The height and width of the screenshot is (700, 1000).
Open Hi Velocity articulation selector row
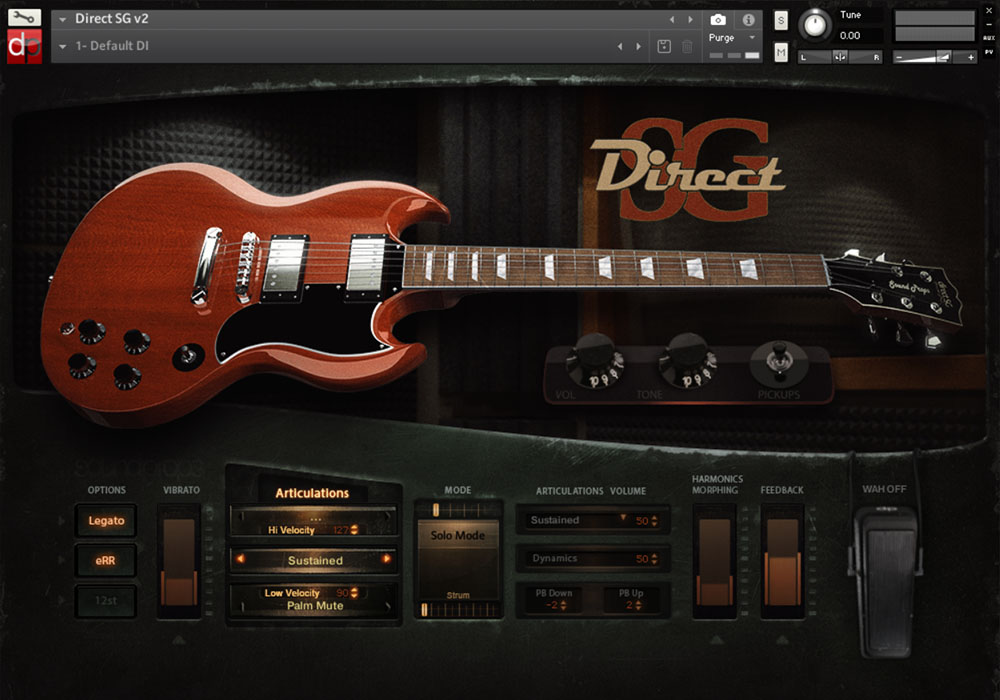tap(314, 523)
